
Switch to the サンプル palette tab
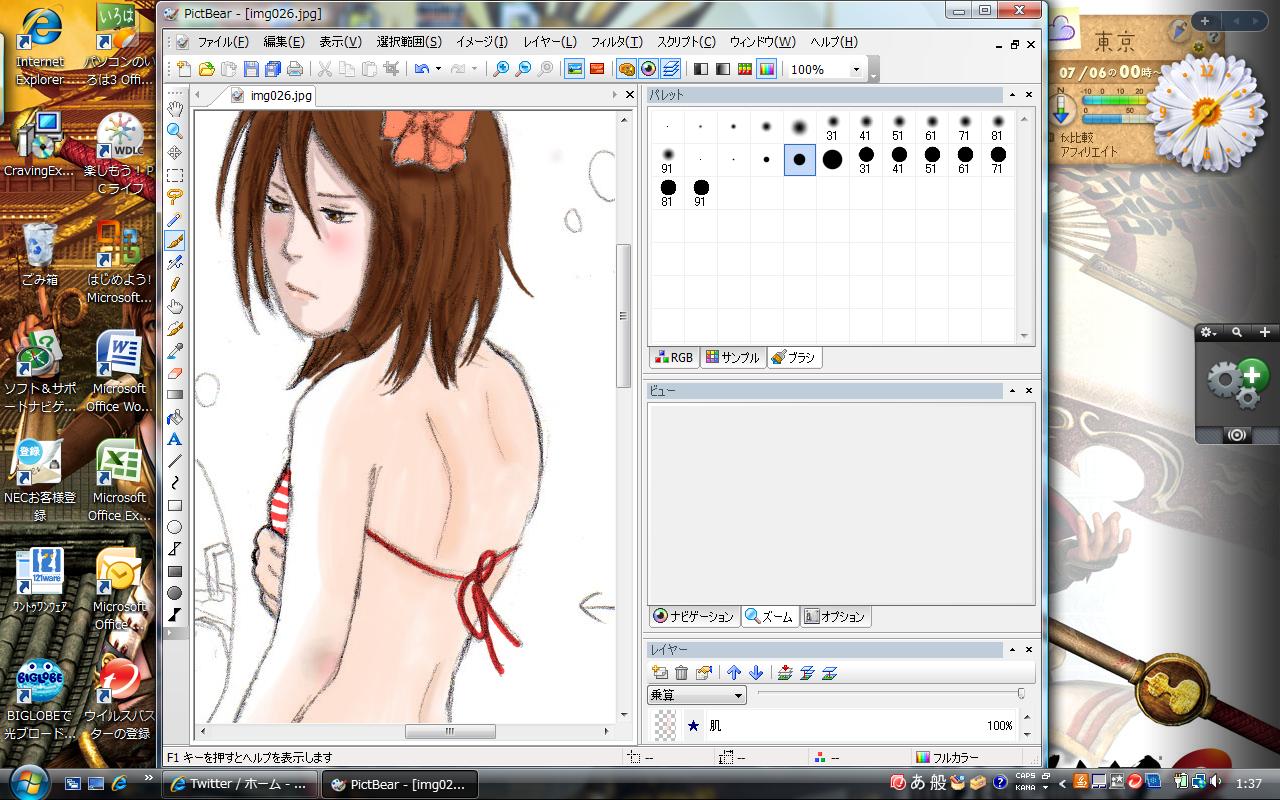(732, 357)
